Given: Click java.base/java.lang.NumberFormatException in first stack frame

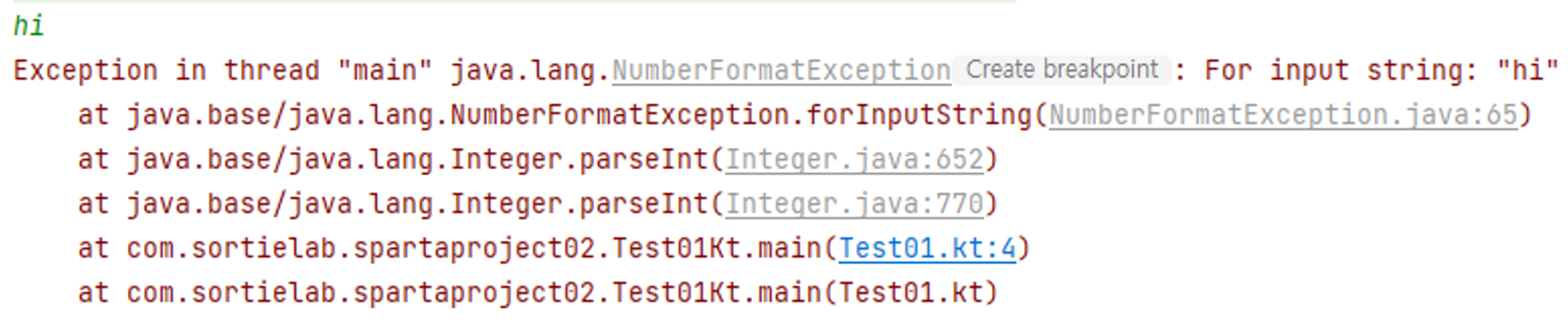Looking at the screenshot, I should 458,116.
